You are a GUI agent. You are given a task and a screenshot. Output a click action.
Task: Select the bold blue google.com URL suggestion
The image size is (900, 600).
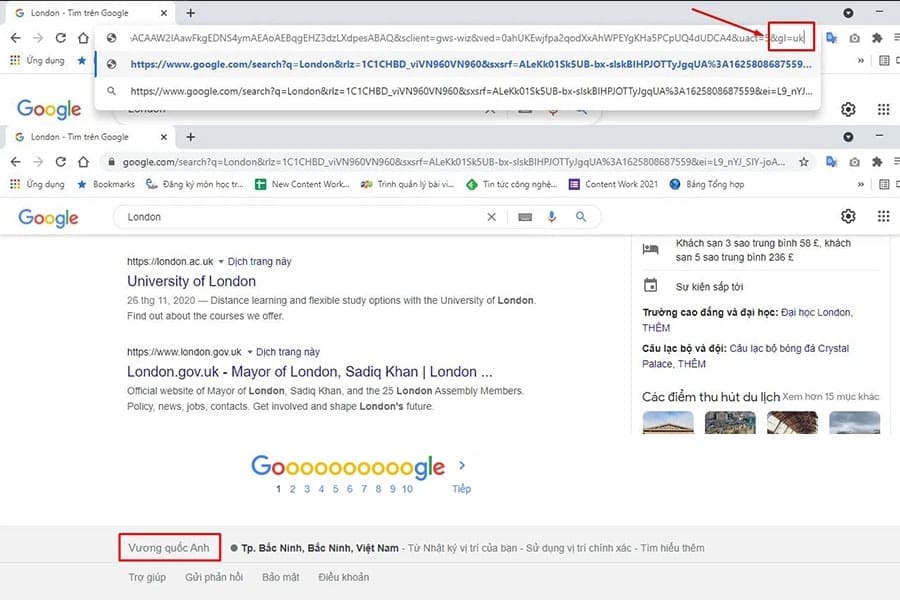click(457, 64)
